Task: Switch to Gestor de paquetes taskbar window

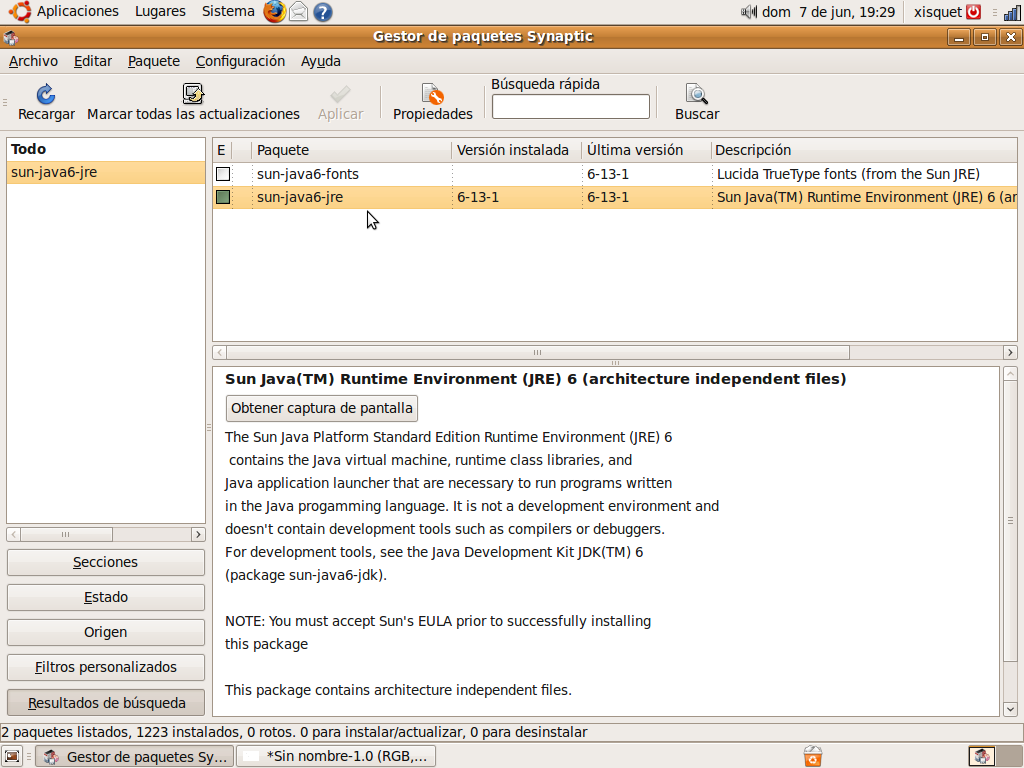Action: point(134,756)
